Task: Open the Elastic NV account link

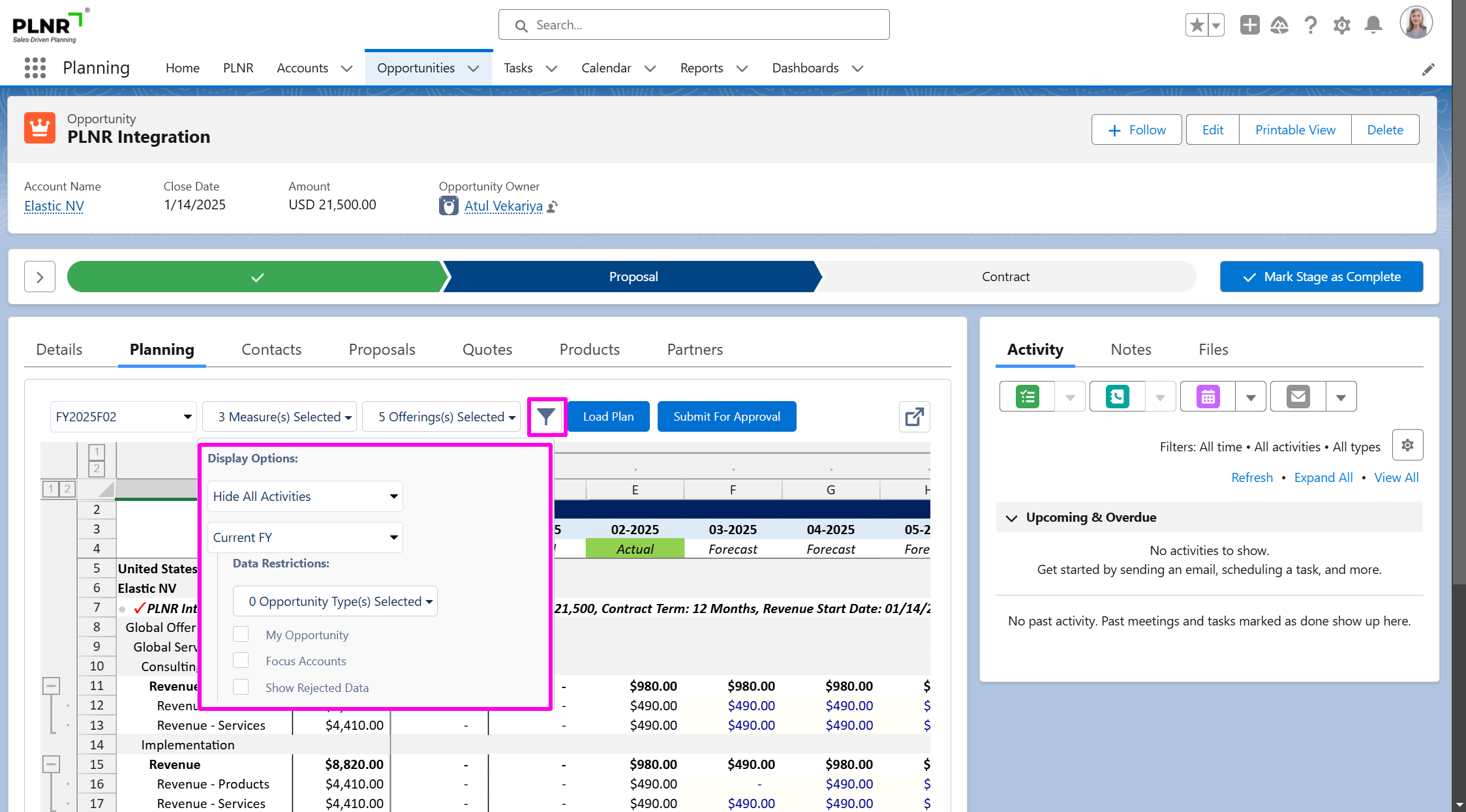Action: (54, 206)
